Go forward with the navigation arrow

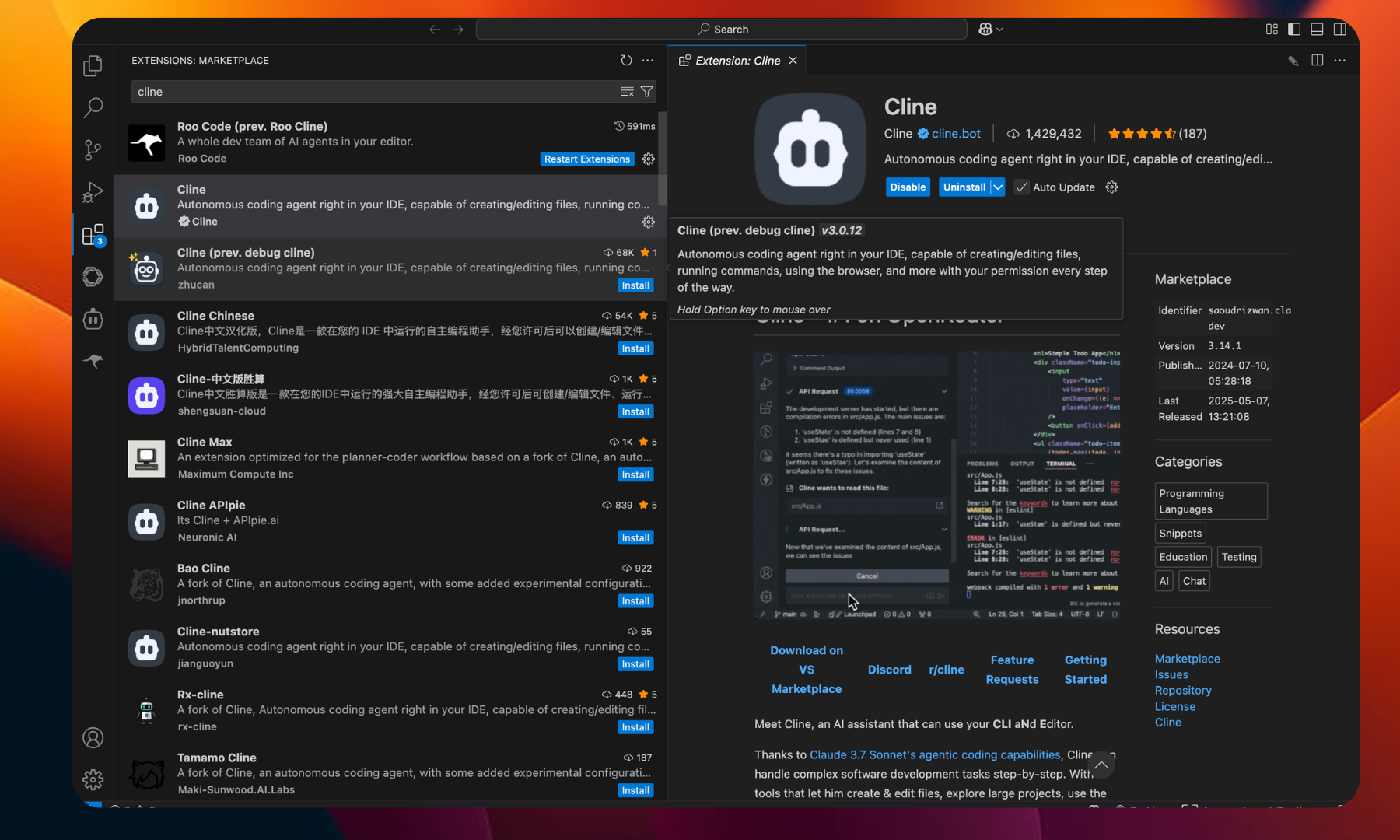(x=458, y=30)
